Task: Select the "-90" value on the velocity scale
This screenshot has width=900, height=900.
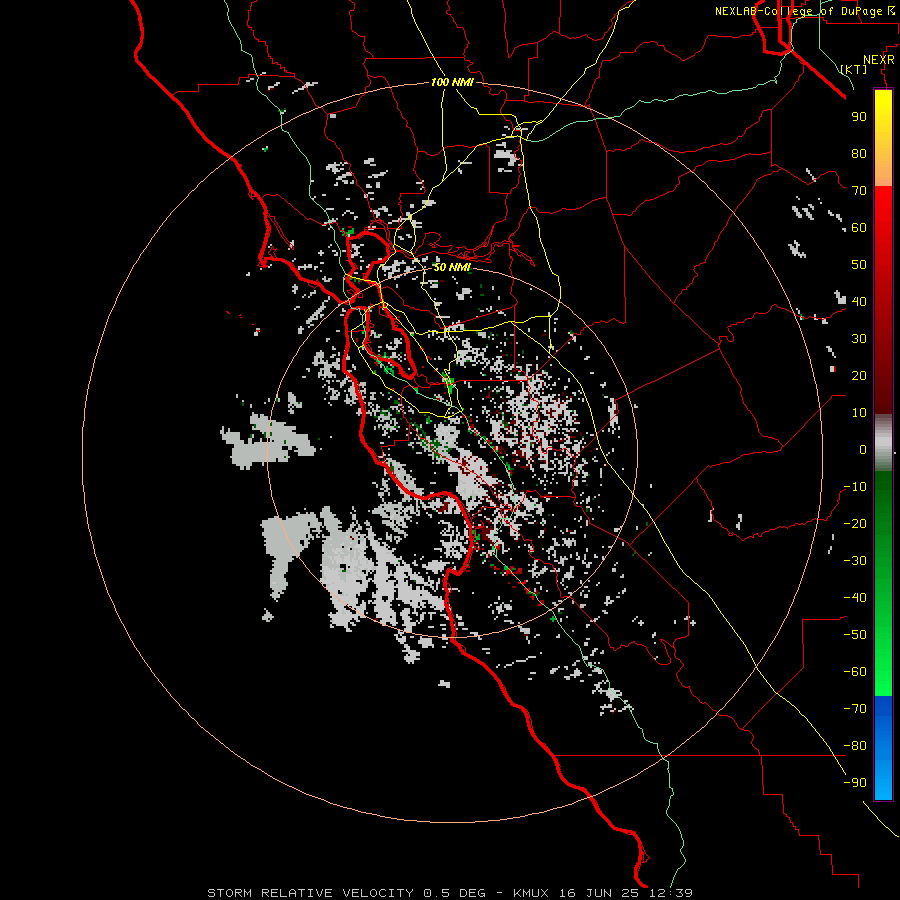Action: click(x=855, y=783)
